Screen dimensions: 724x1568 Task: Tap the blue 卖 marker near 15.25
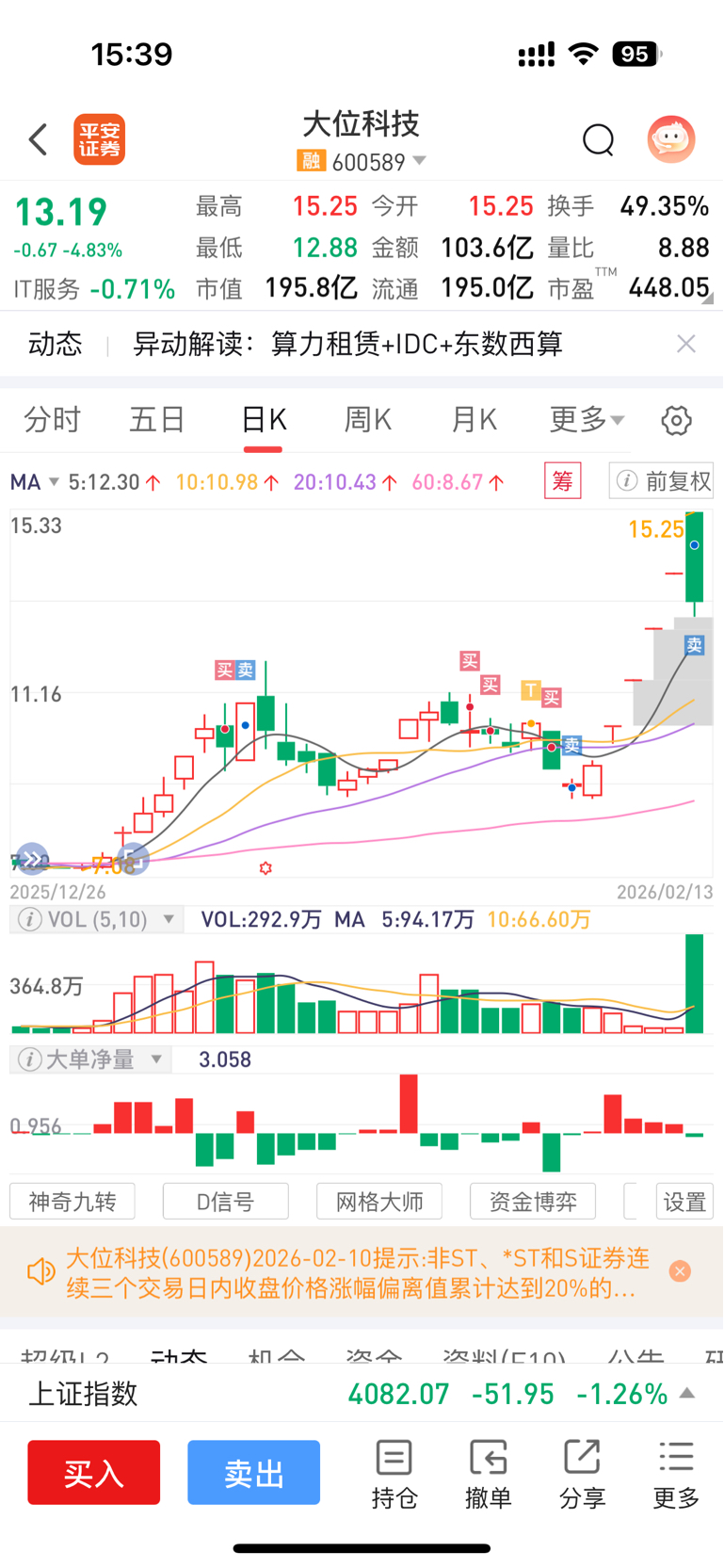click(x=694, y=645)
